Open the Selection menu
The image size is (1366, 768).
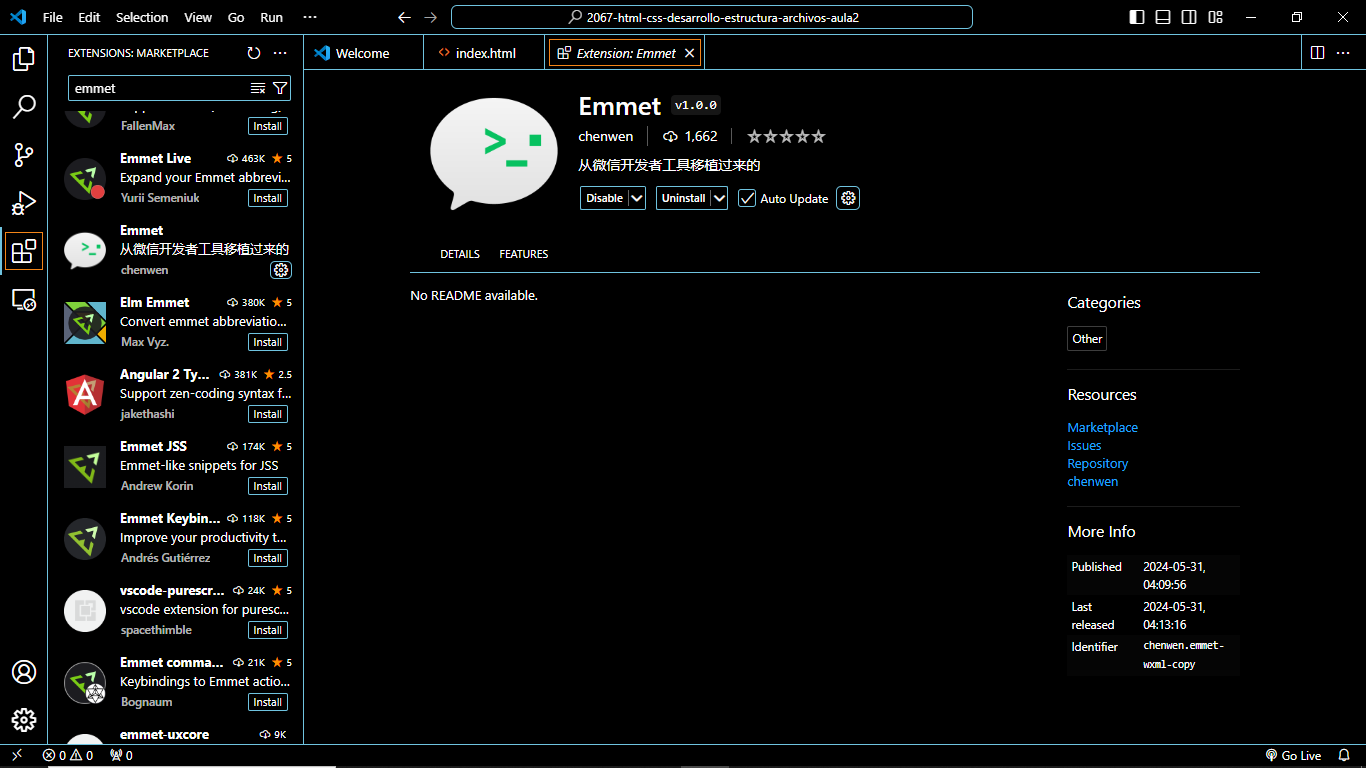[142, 17]
